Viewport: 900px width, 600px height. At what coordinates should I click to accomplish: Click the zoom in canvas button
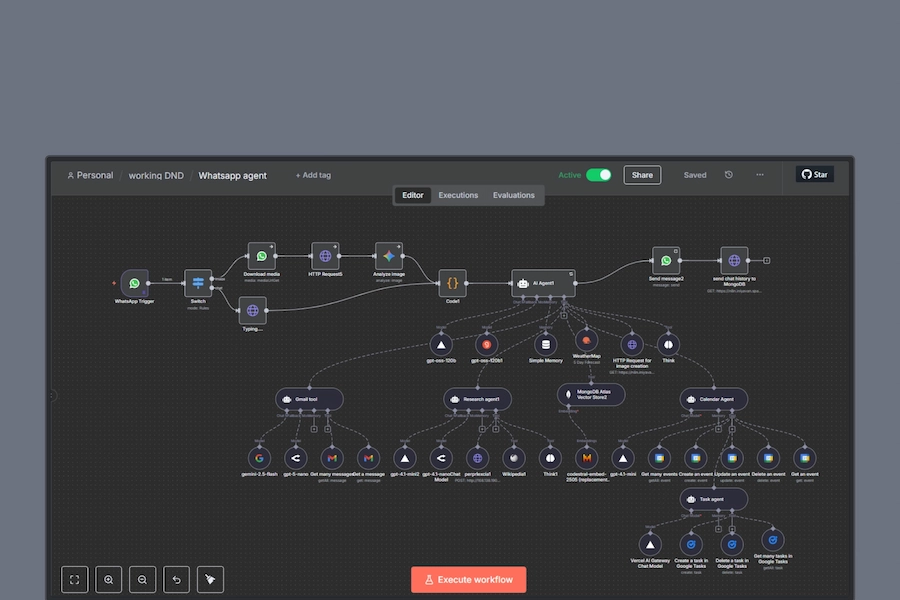108,579
